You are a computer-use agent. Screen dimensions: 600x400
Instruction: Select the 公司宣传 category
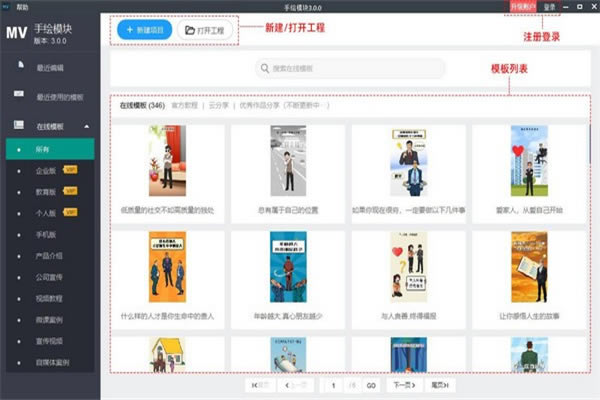coord(50,277)
